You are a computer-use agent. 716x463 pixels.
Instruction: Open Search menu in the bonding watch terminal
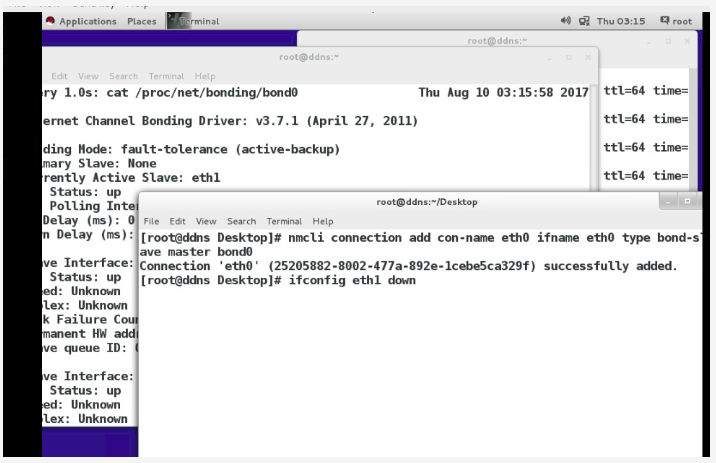tap(124, 76)
